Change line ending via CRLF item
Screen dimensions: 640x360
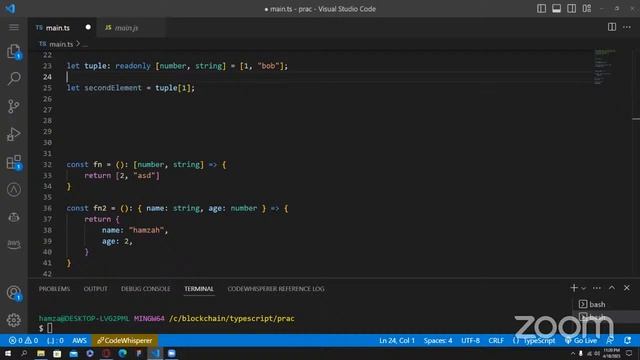pyautogui.click(x=496, y=340)
